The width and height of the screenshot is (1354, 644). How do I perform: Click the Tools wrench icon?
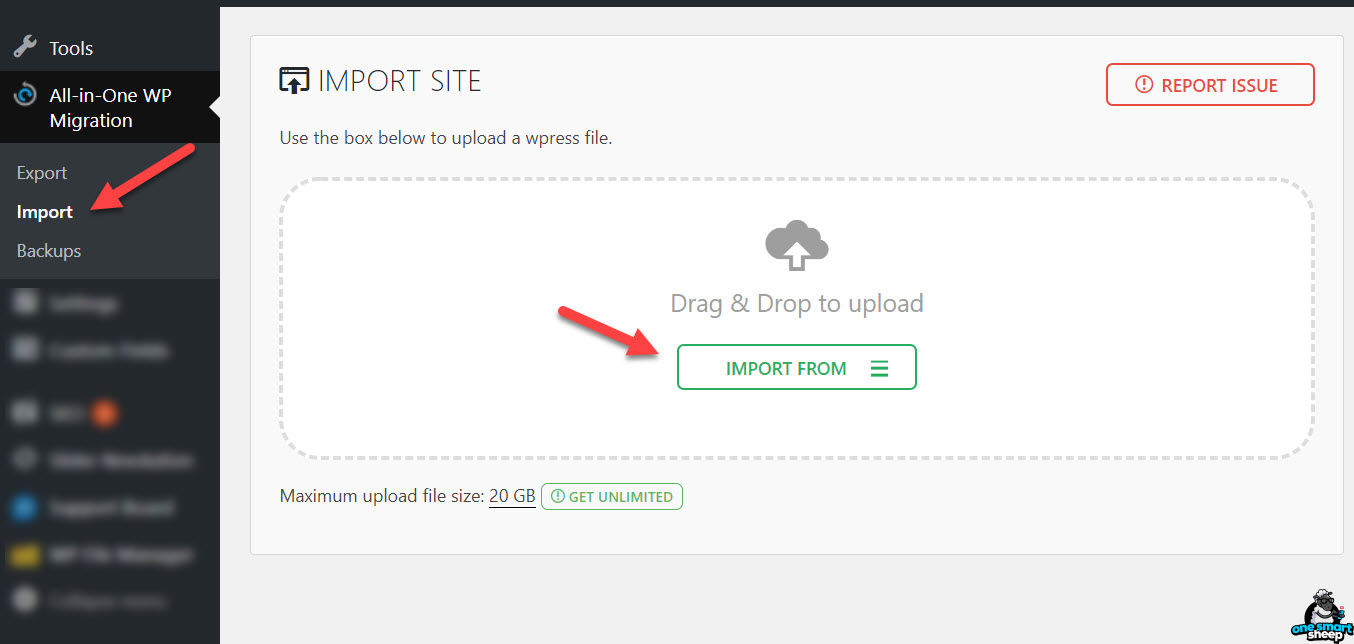[x=25, y=47]
